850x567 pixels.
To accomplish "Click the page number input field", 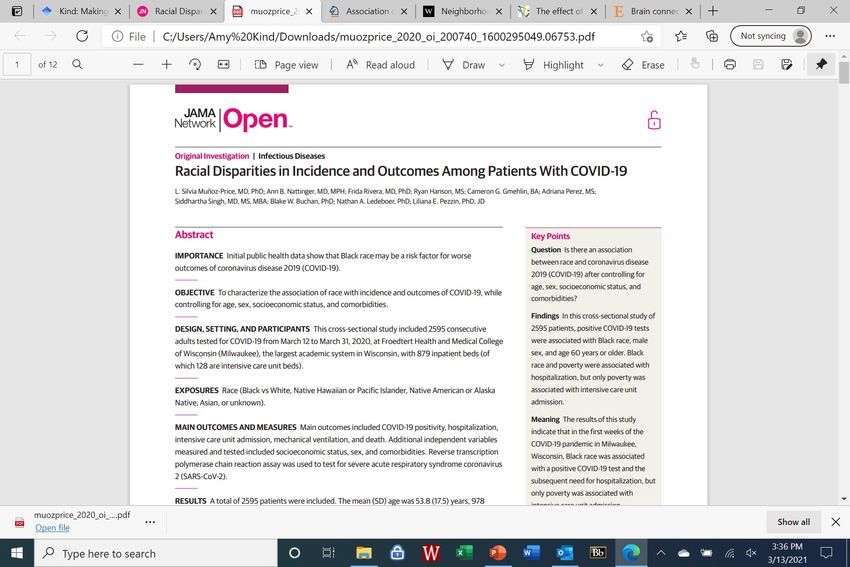I will [x=17, y=65].
